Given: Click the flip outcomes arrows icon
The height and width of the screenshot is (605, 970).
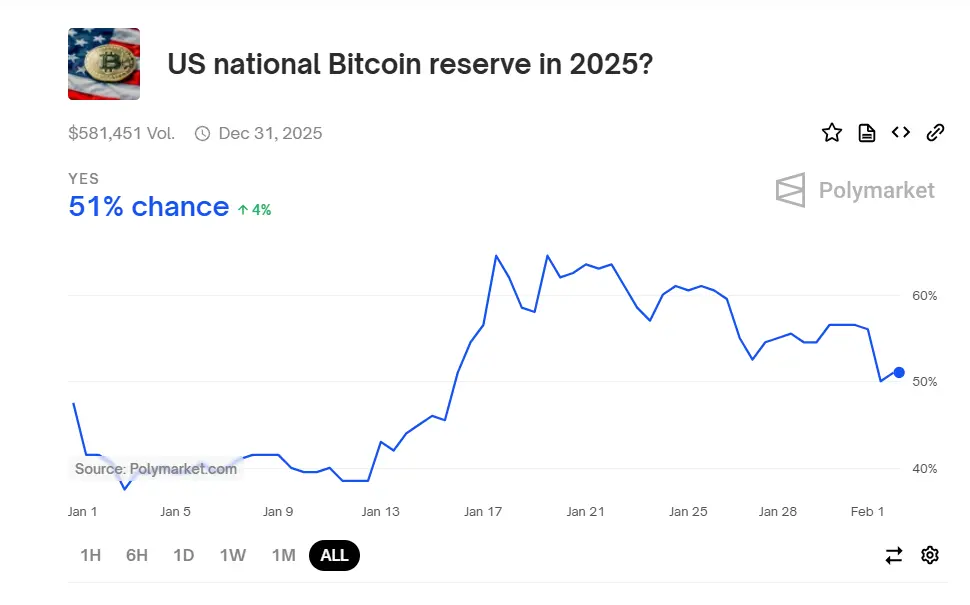Looking at the screenshot, I should (x=893, y=555).
